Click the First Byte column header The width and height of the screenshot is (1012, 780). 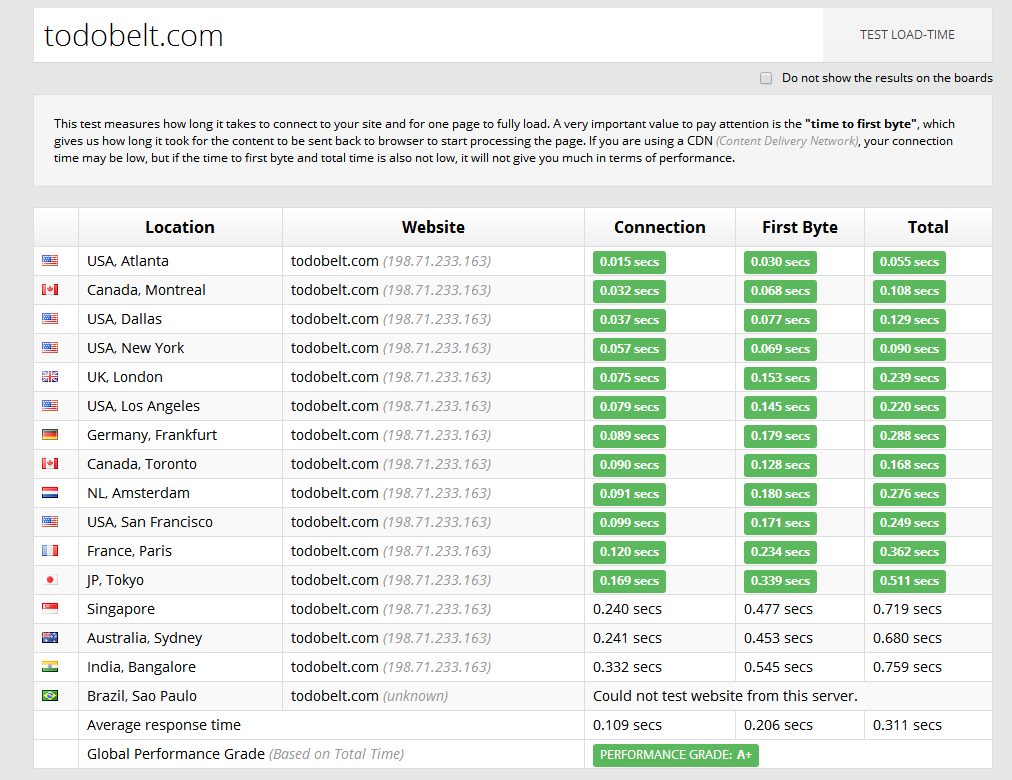[x=800, y=227]
